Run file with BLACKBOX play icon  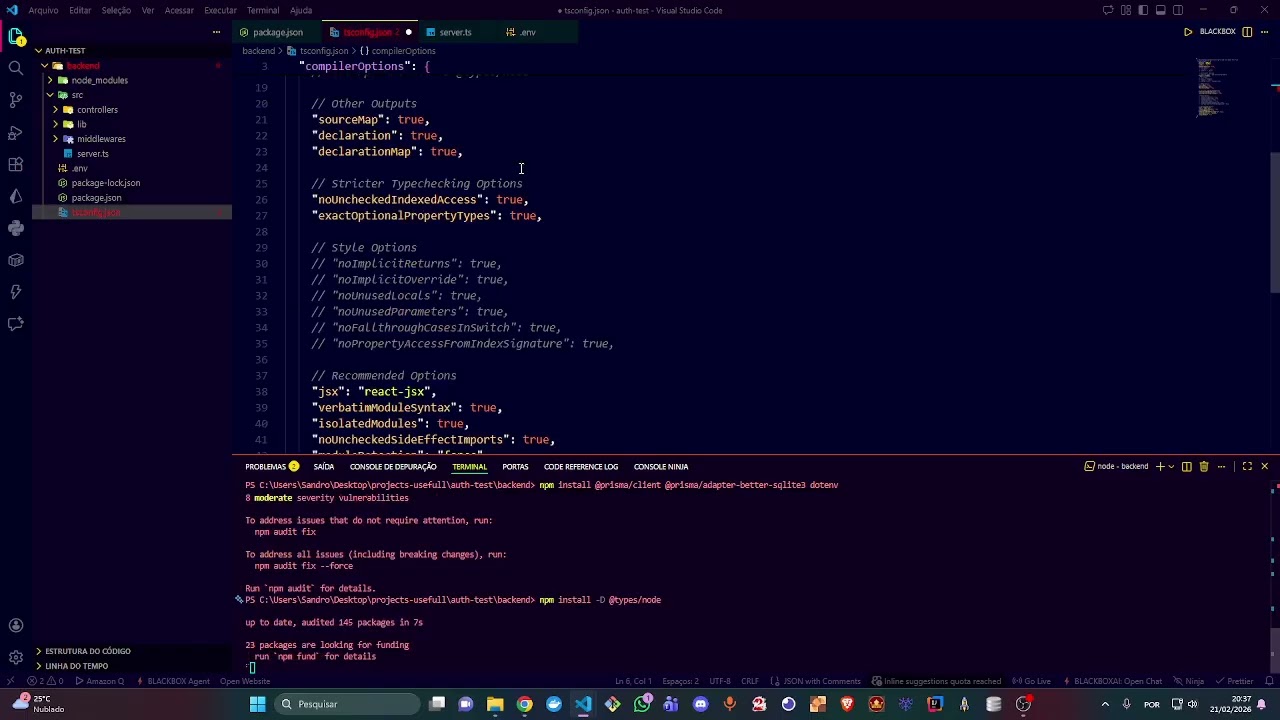click(1188, 32)
